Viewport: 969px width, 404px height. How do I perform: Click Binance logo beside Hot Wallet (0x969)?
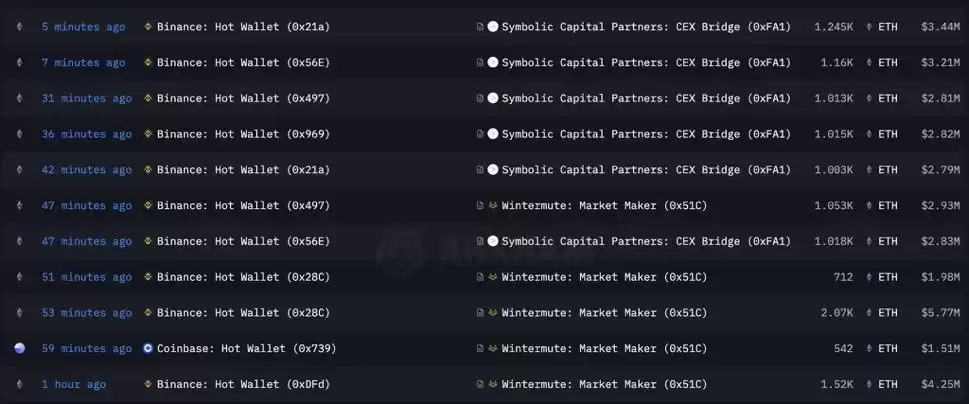(x=148, y=134)
